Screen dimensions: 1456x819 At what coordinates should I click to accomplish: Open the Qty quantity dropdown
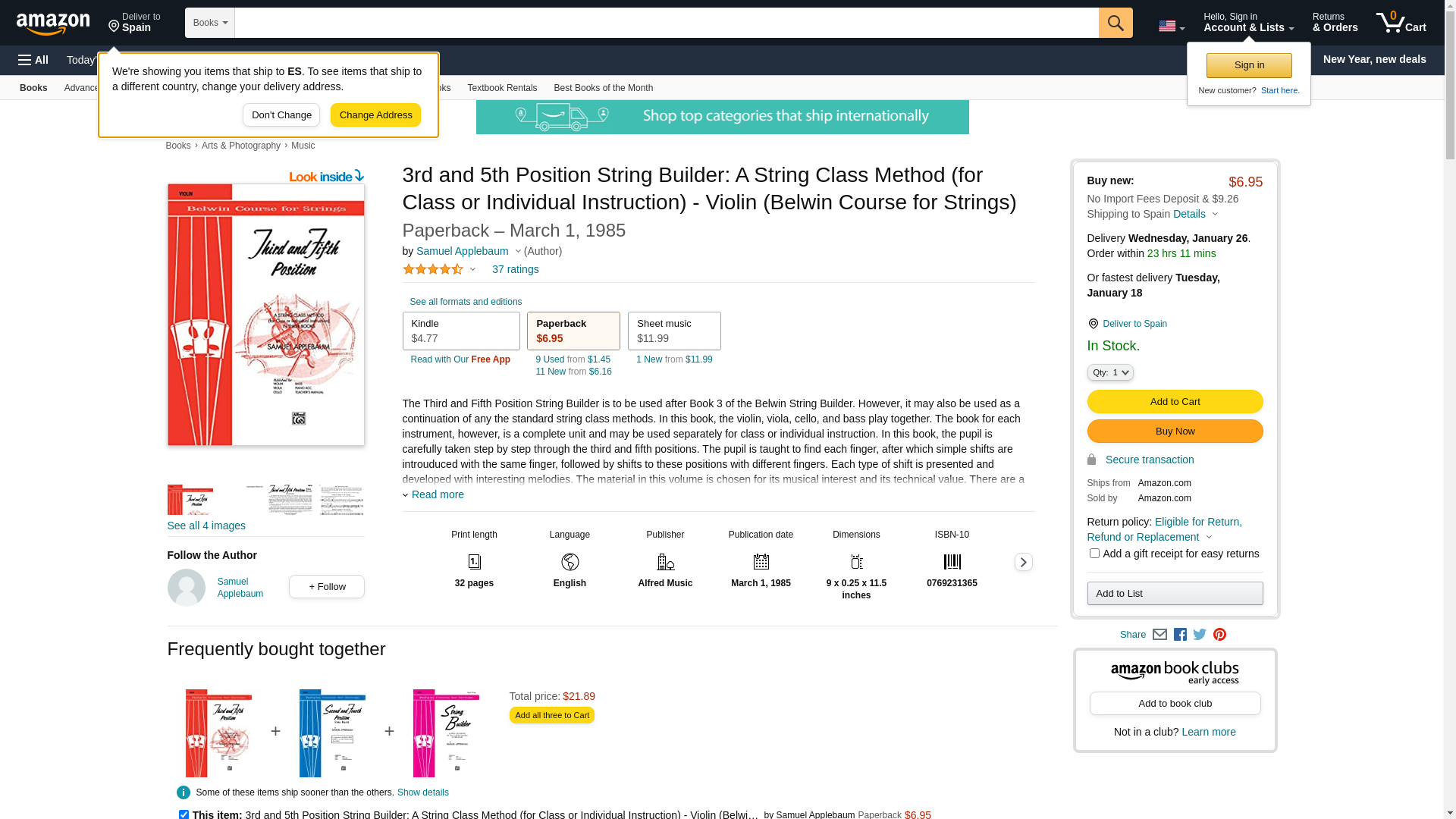click(x=1110, y=372)
